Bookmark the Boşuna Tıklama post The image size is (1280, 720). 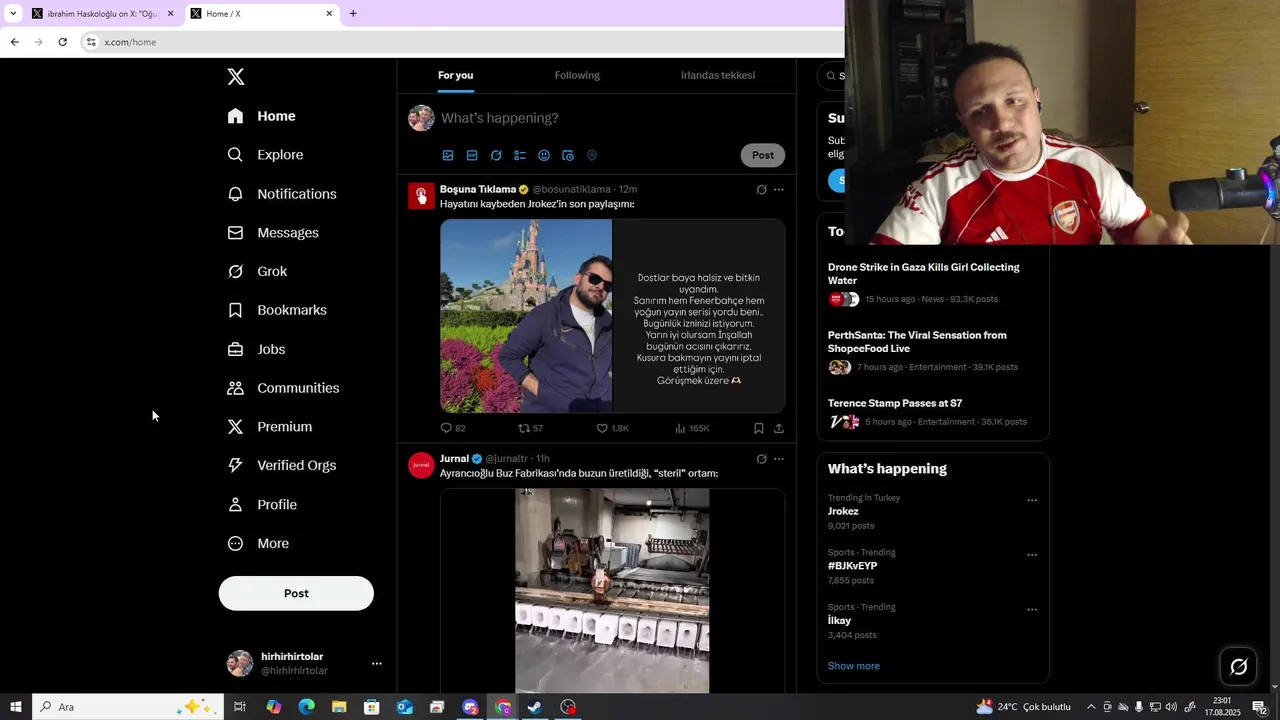759,428
